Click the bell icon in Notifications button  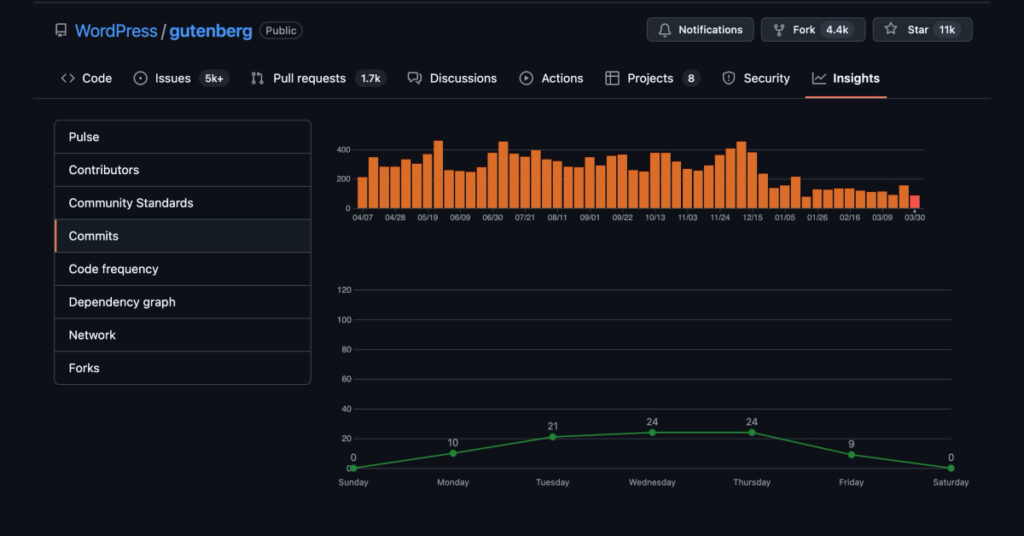coord(665,30)
